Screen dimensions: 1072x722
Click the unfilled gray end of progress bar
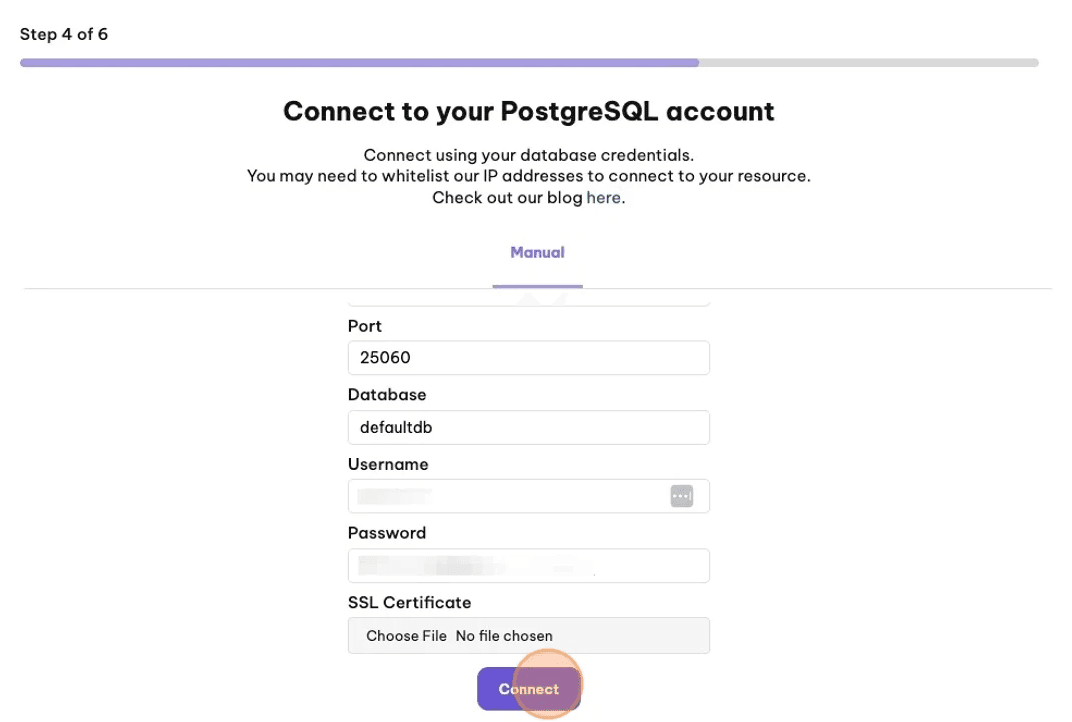click(868, 63)
